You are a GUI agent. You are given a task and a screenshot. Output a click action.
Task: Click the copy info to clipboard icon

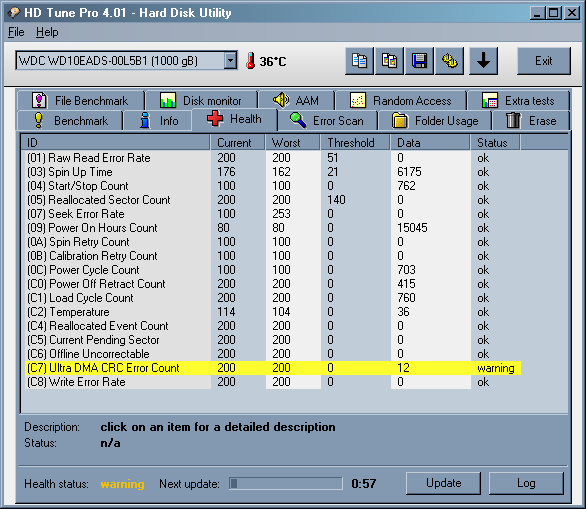point(359,61)
